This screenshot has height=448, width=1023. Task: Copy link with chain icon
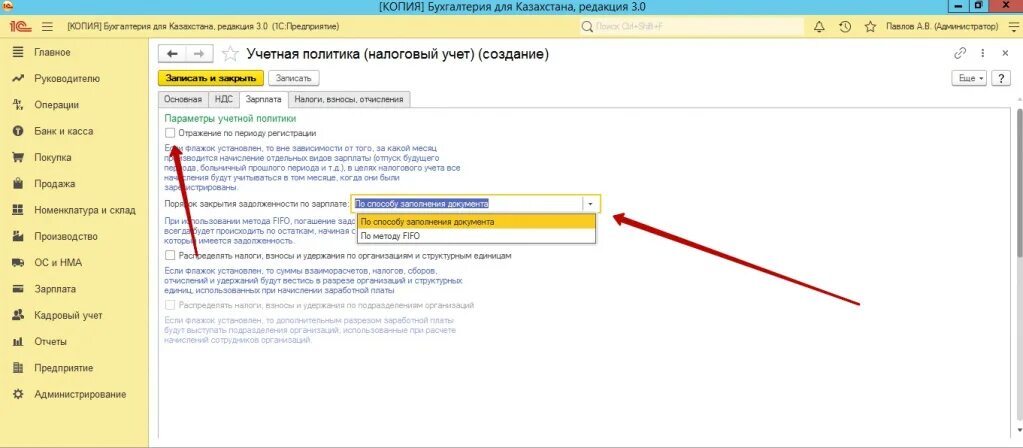960,53
